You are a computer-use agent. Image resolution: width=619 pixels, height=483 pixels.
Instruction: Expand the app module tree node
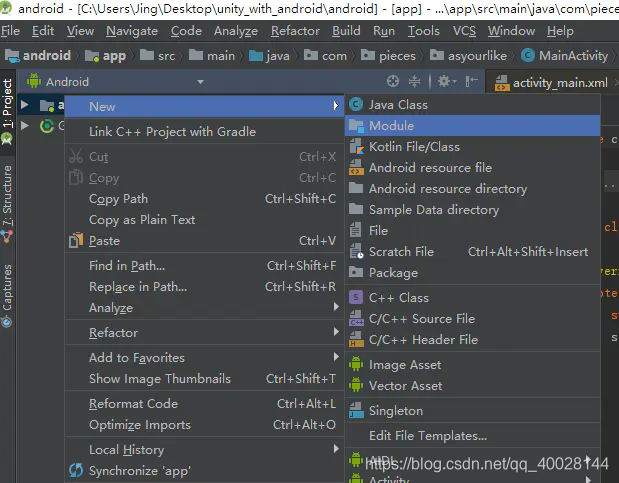tap(24, 105)
